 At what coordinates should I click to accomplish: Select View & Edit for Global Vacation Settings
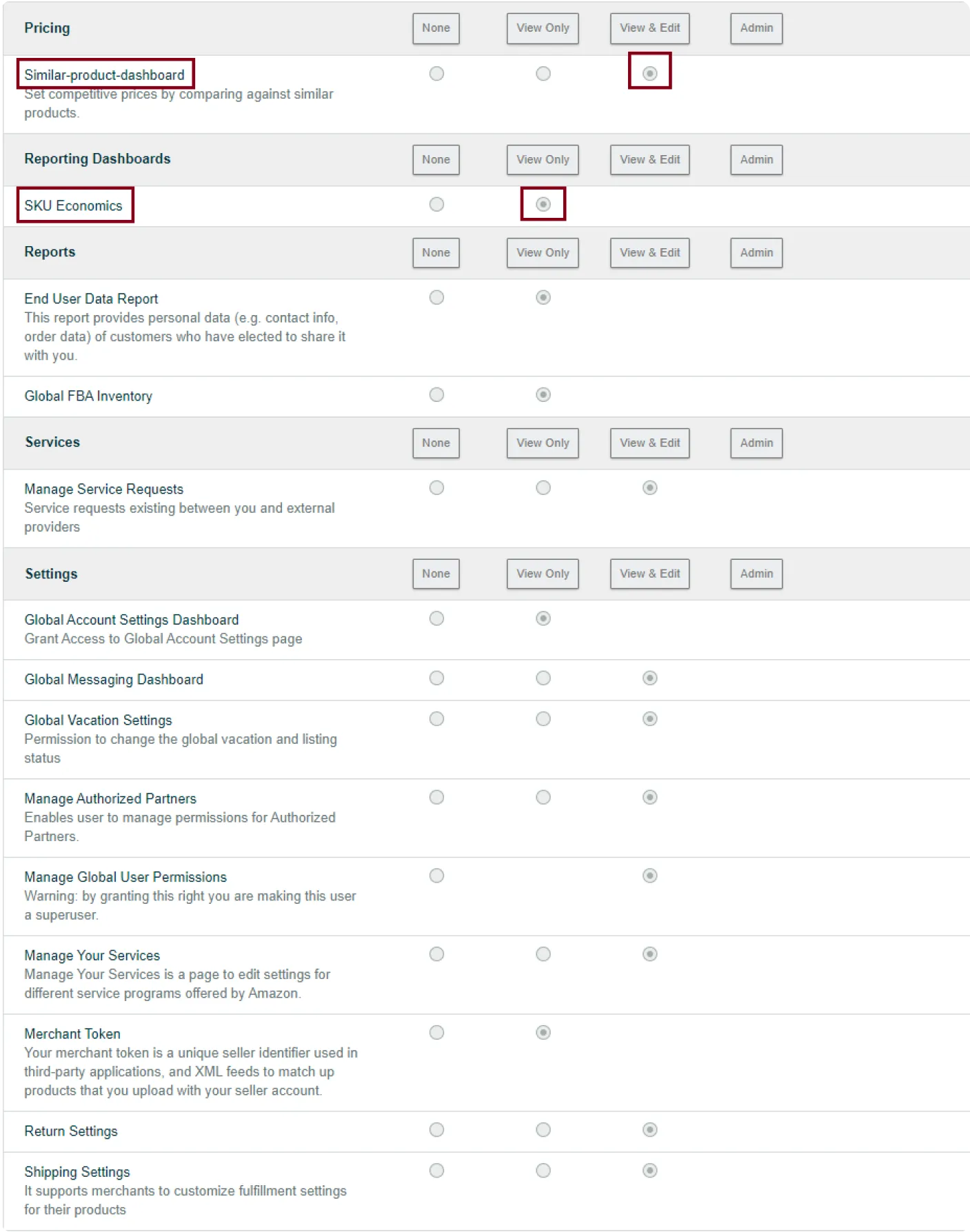(x=649, y=718)
